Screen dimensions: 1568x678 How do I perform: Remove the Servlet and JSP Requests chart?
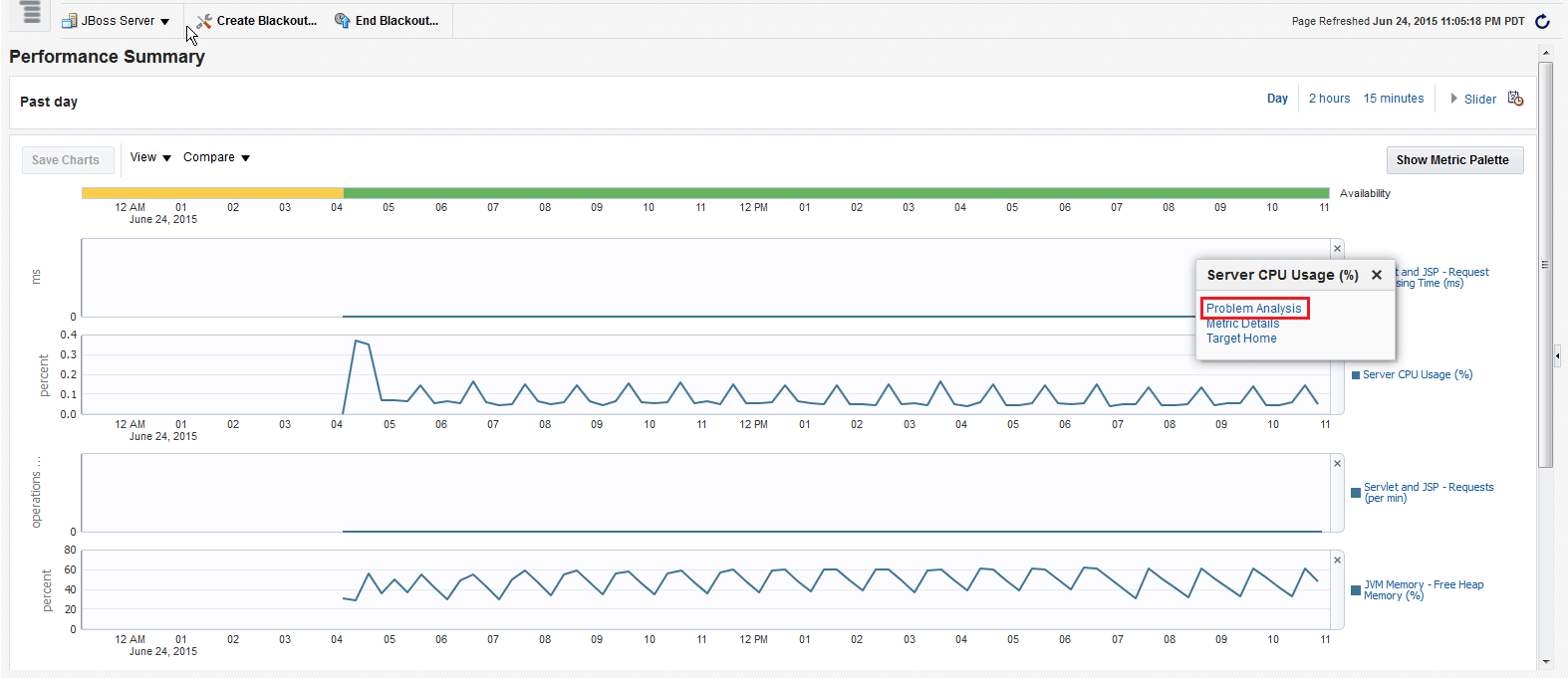point(1337,464)
